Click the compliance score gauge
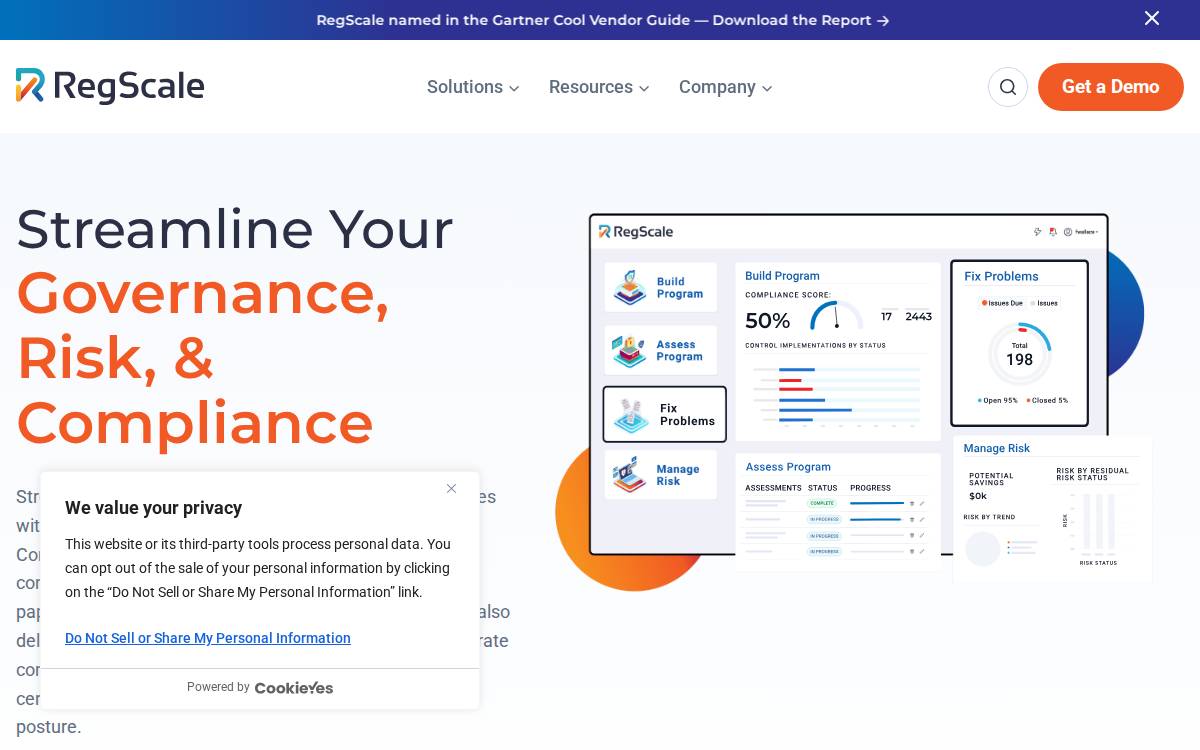This screenshot has height=750, width=1200. 837,316
